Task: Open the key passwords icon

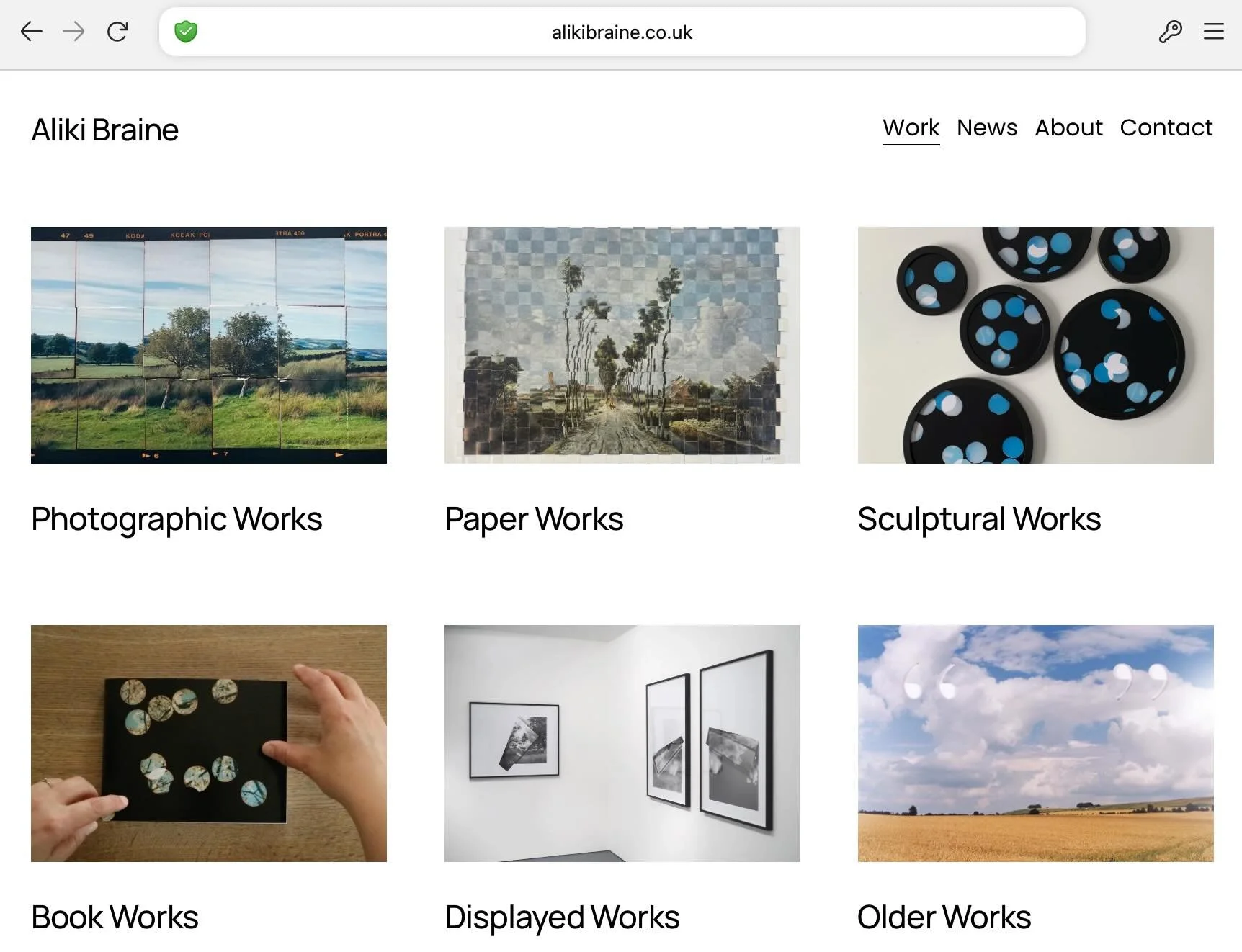Action: pos(1170,32)
